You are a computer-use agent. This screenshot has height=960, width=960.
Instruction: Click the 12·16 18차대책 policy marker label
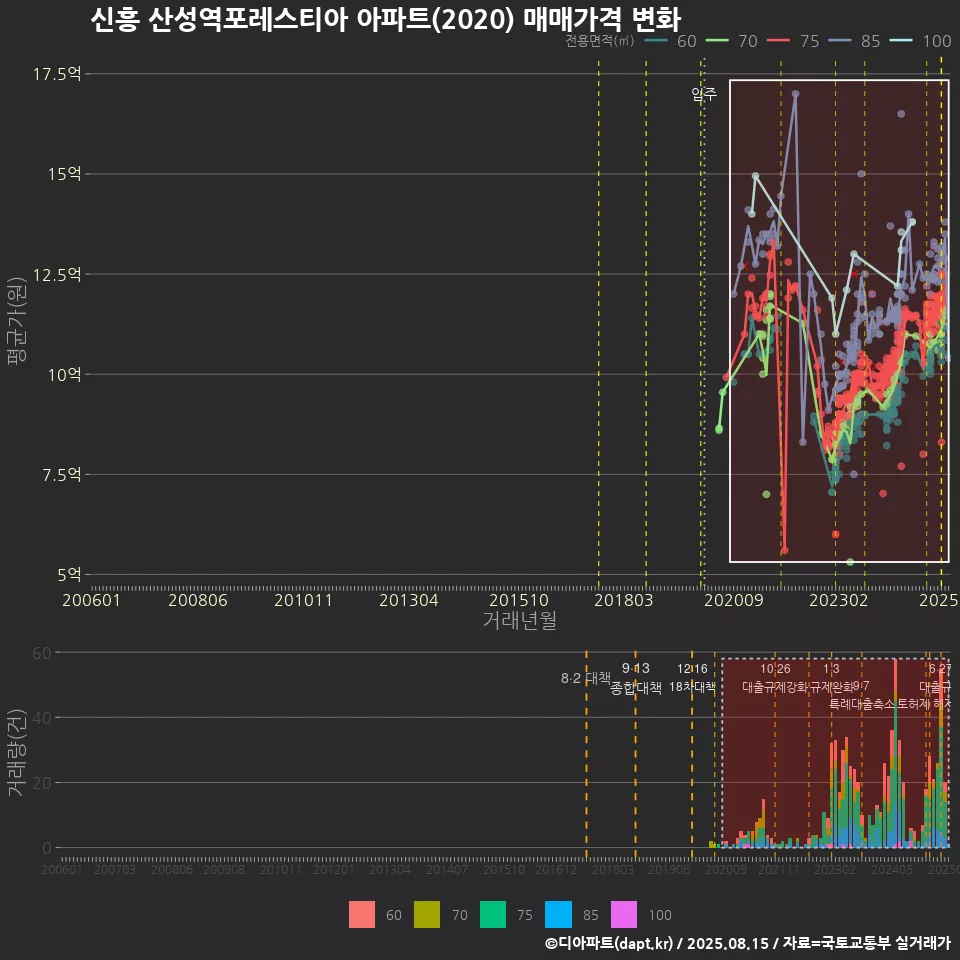pyautogui.click(x=692, y=678)
